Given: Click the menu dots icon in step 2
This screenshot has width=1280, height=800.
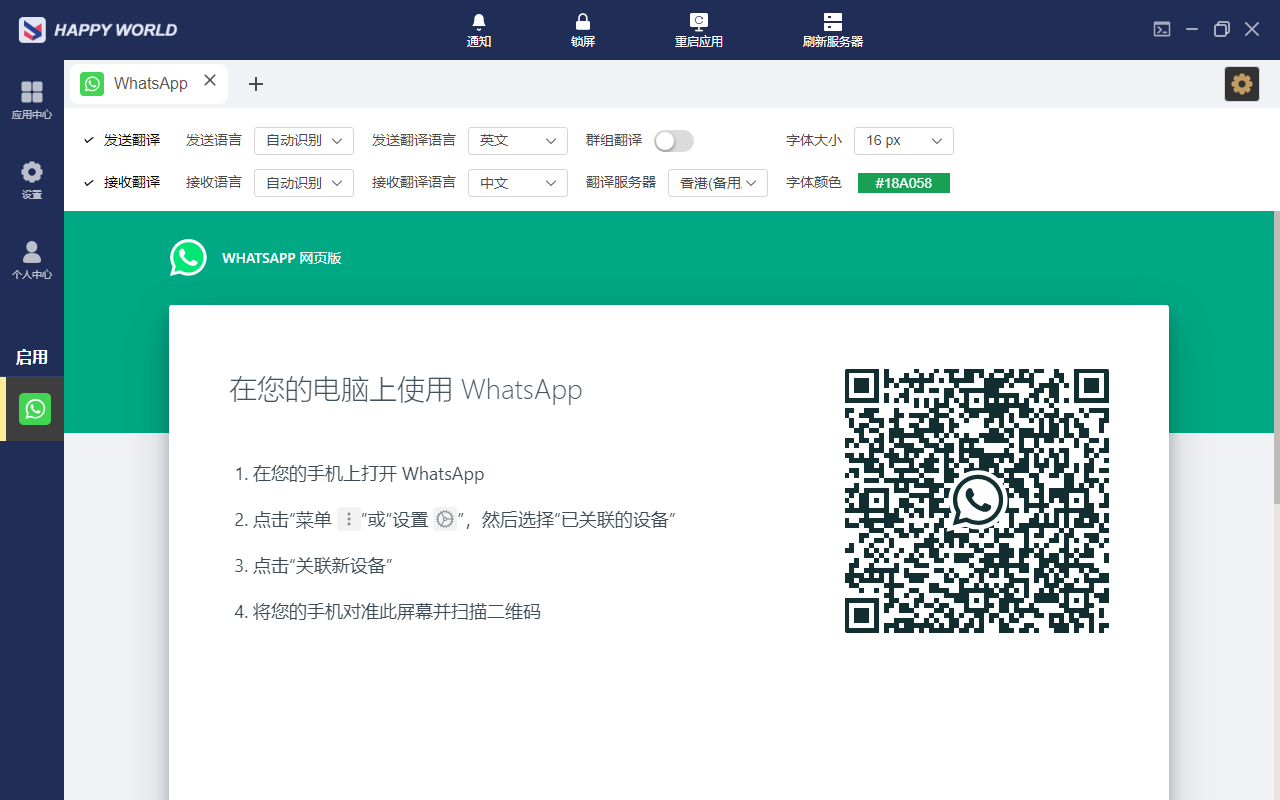Looking at the screenshot, I should [349, 519].
